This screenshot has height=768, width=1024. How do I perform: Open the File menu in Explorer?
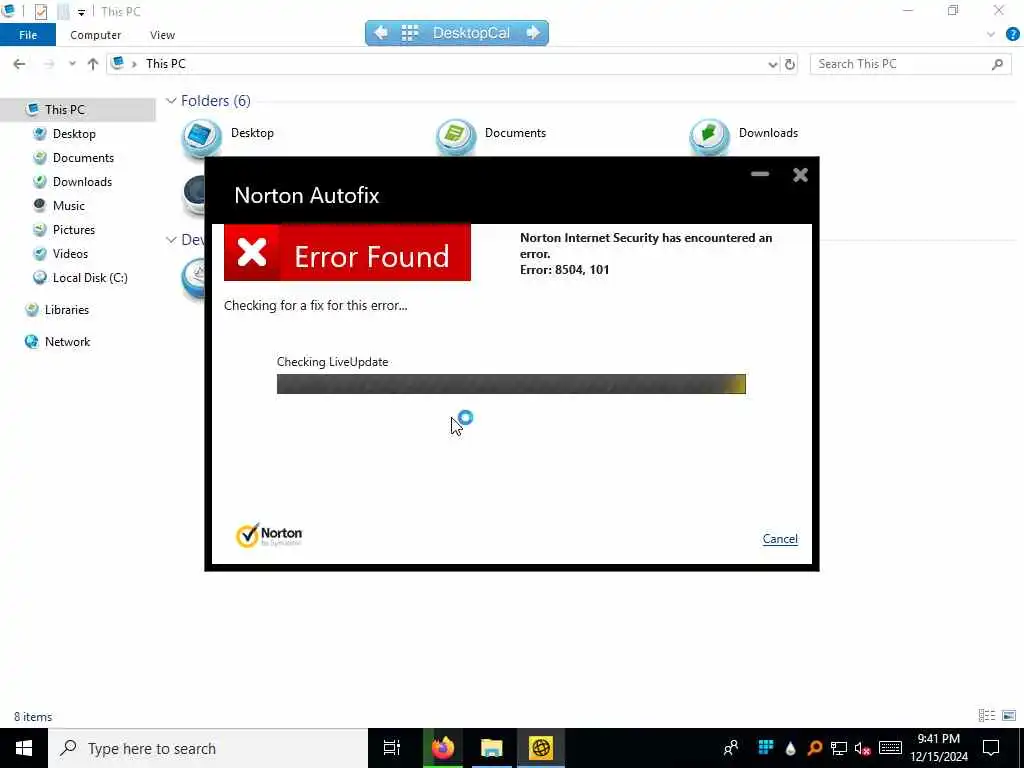27,35
